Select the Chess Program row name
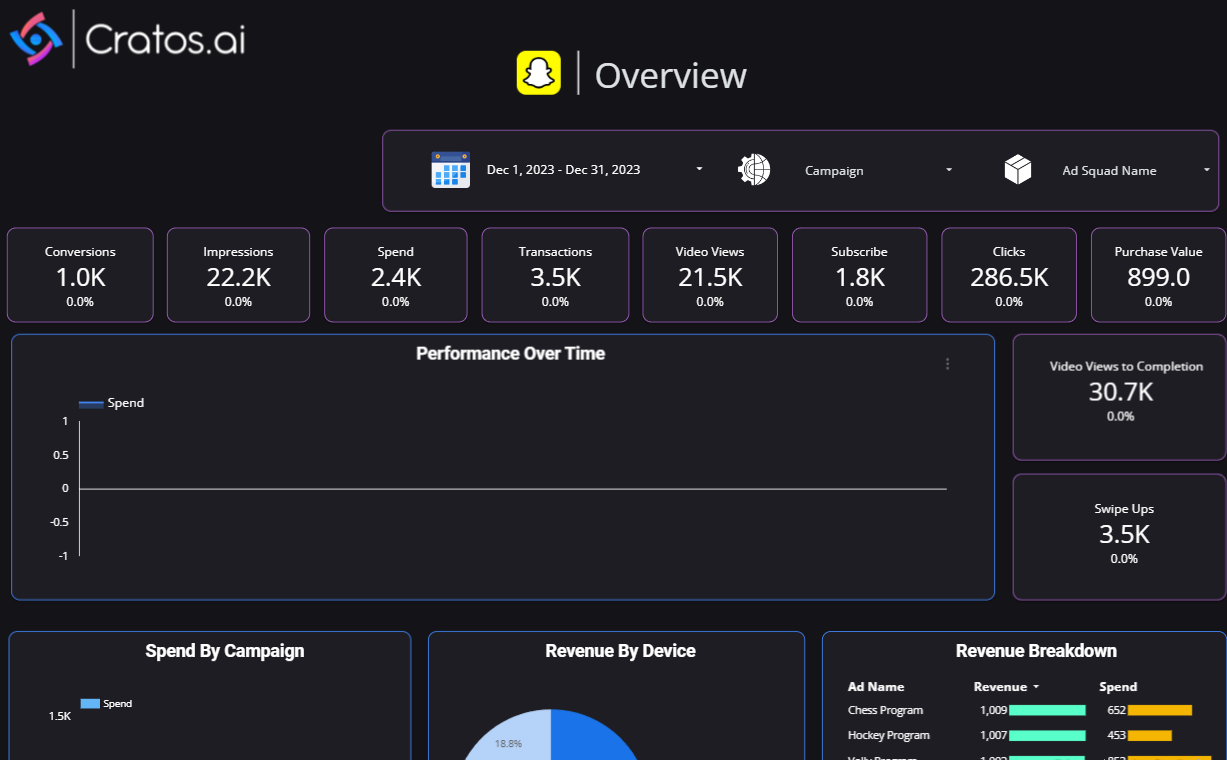Image resolution: width=1227 pixels, height=760 pixels. click(885, 710)
